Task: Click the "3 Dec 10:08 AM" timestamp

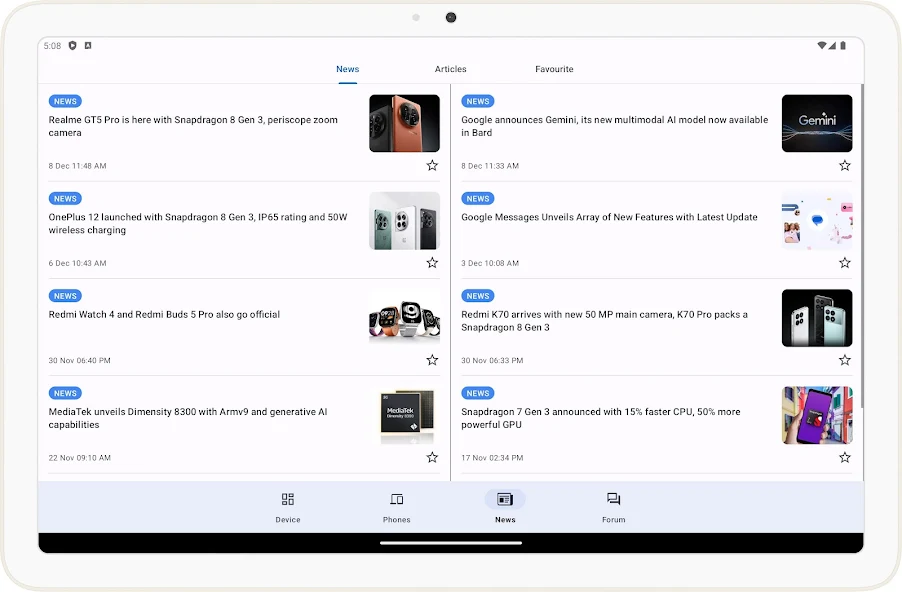Action: 490,263
